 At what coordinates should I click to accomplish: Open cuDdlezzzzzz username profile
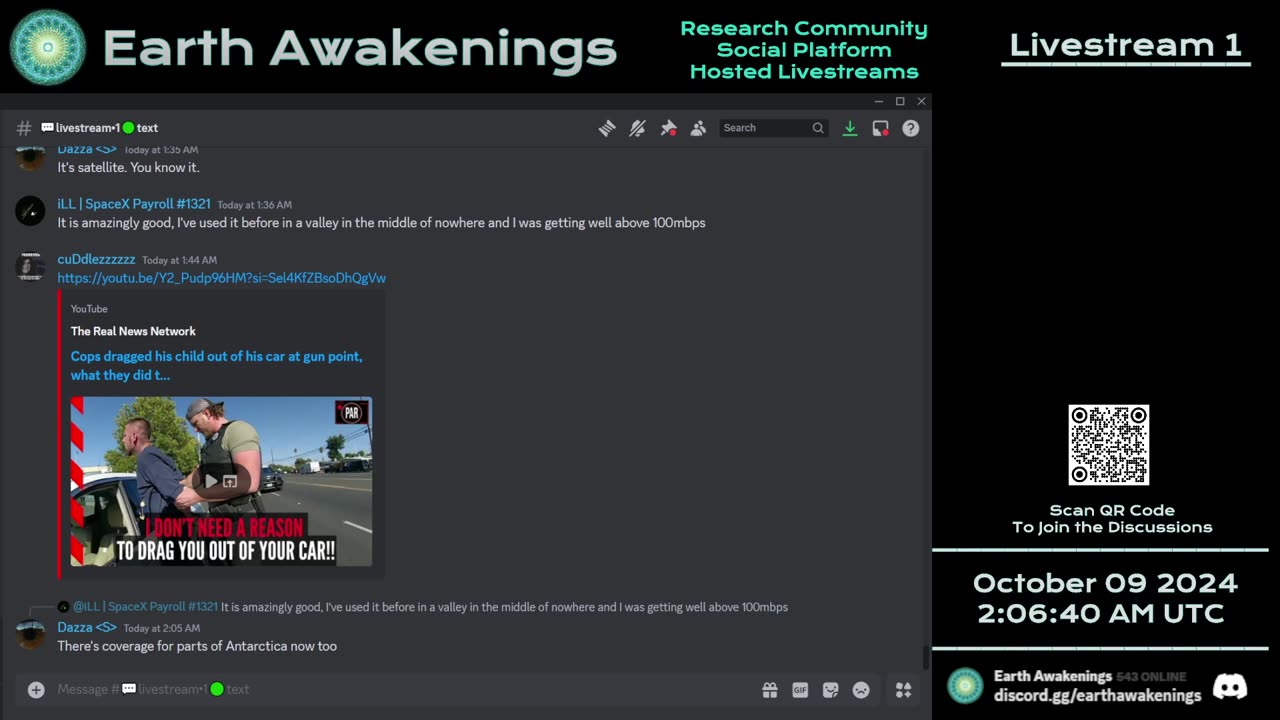(96, 259)
